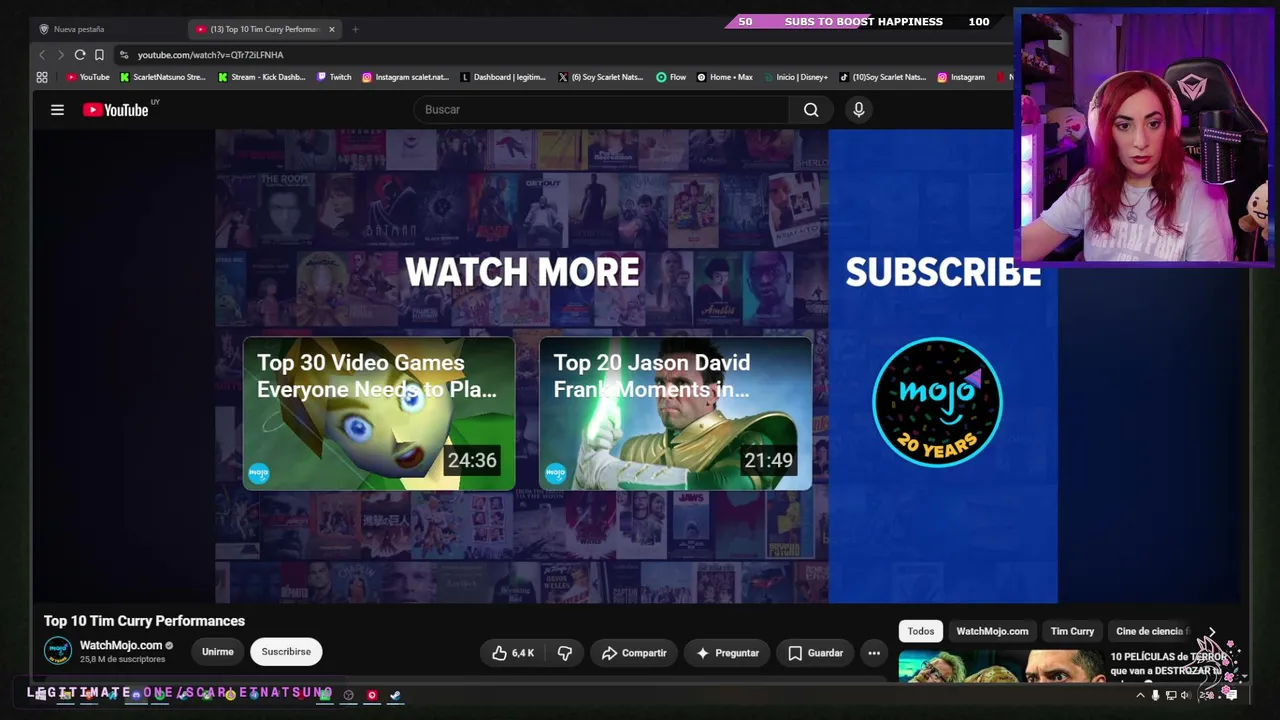This screenshot has width=1280, height=720.
Task: Open the volume tray icon
Action: (1186, 695)
